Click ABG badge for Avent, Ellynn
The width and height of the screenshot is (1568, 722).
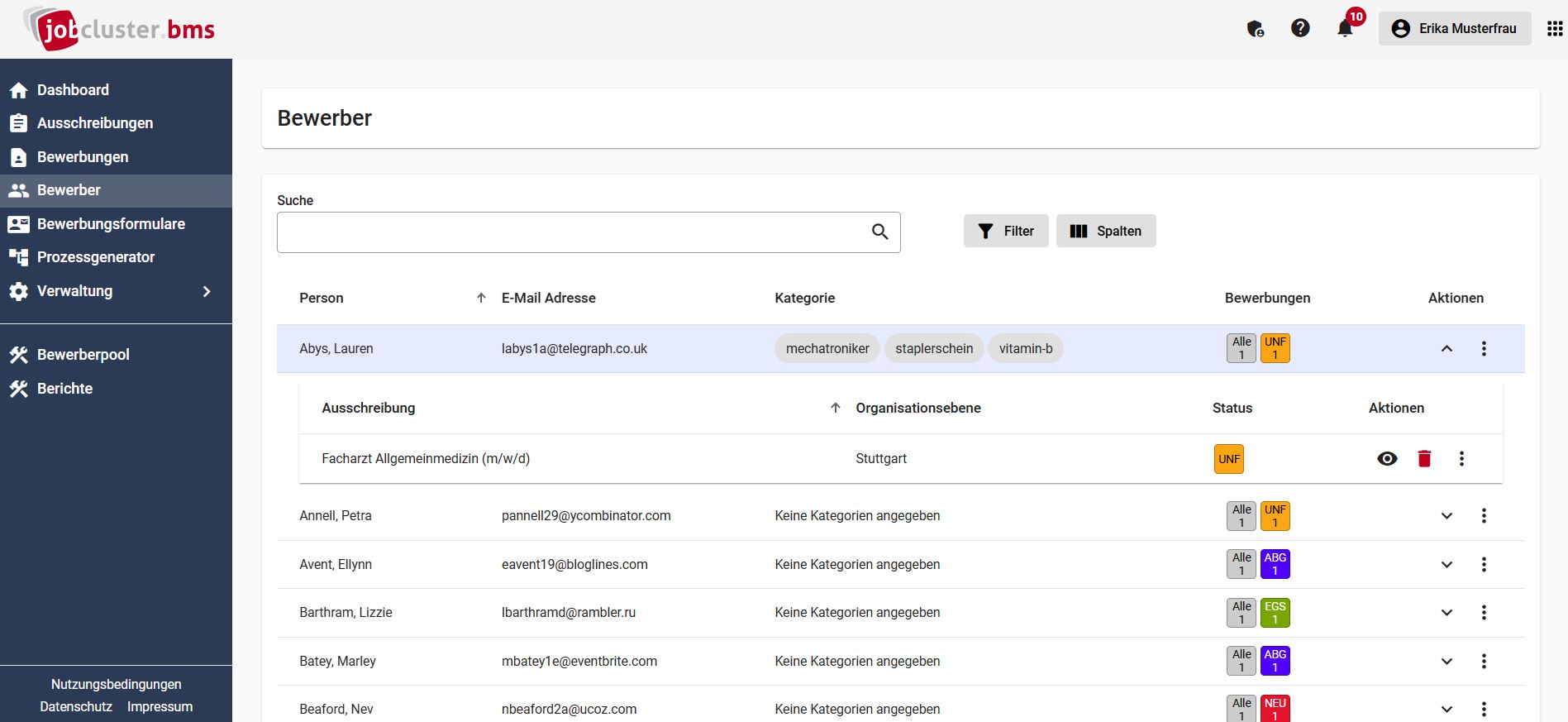tap(1275, 564)
